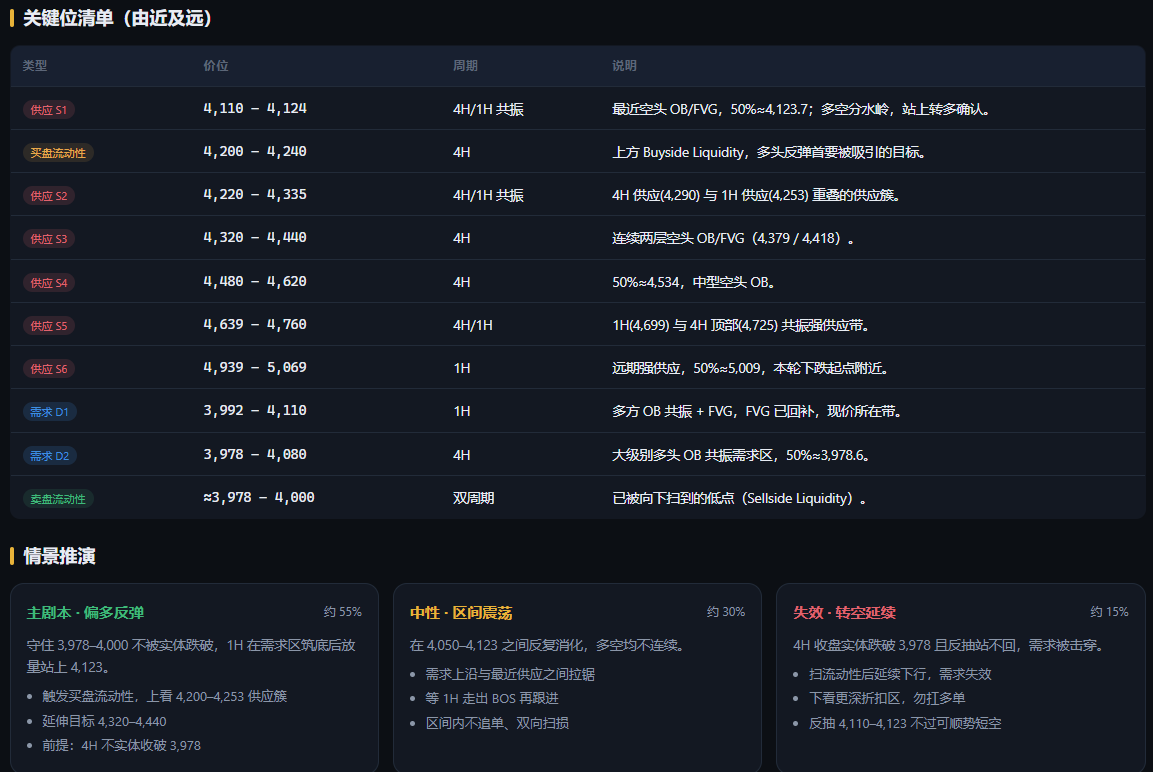1153x772 pixels.
Task: Click the price range 4,639 – 4,760
Action: (255, 324)
